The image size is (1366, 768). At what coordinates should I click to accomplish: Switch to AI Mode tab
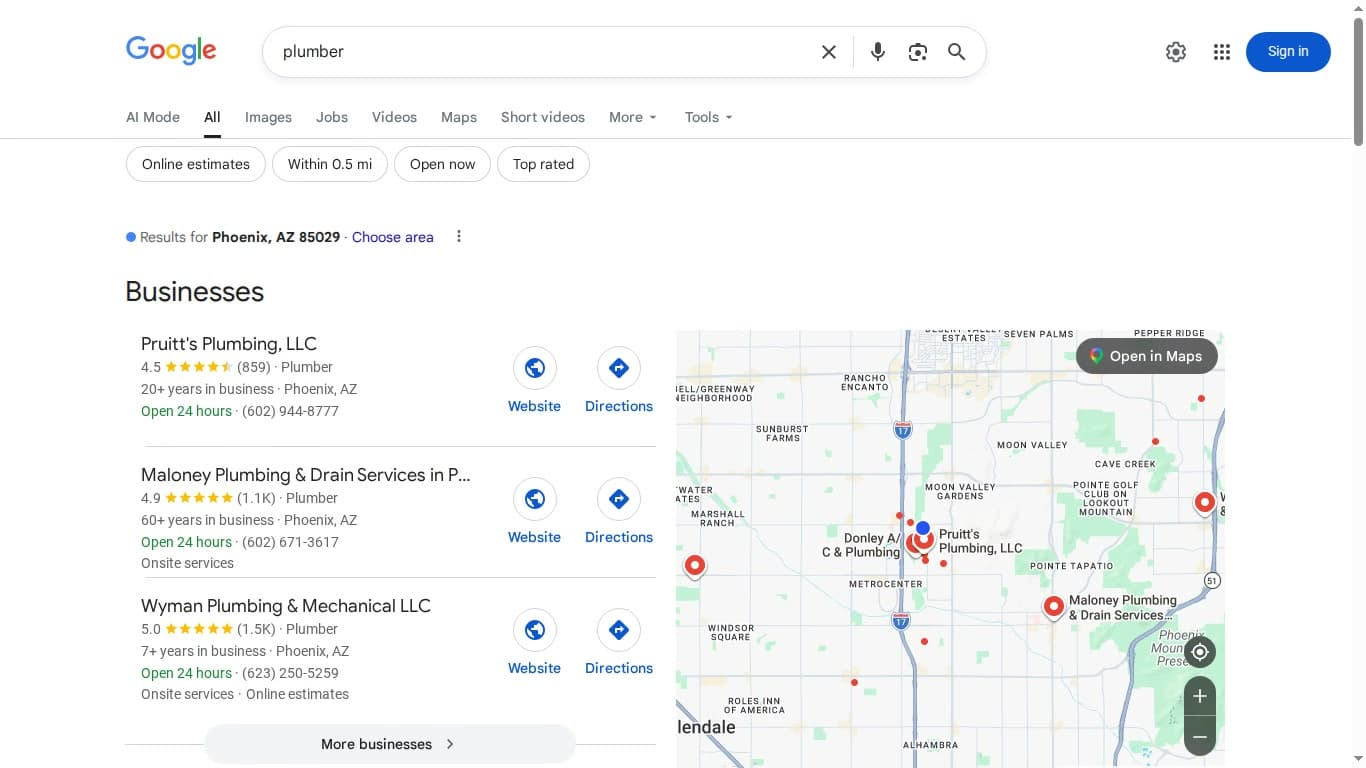(153, 117)
